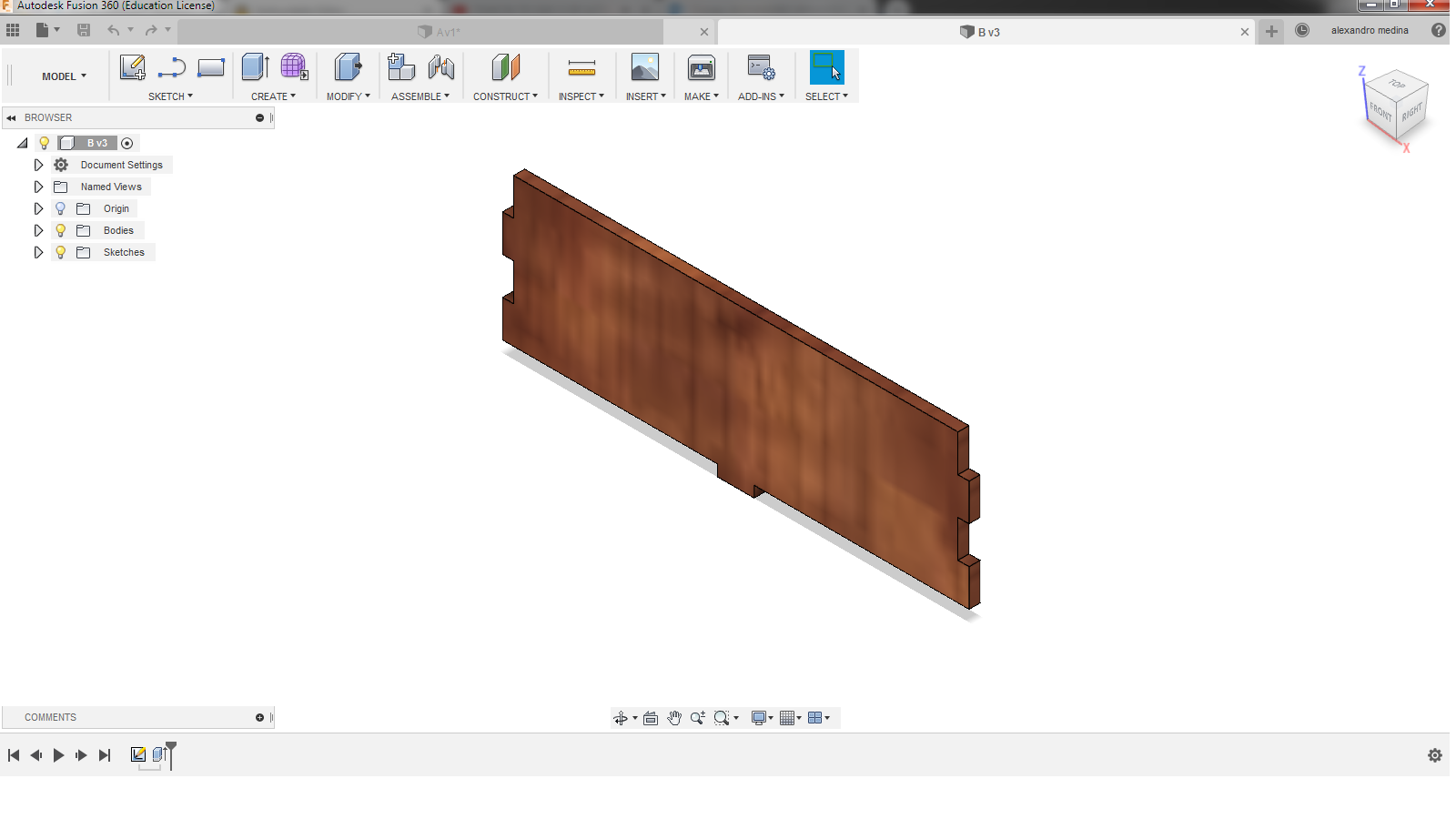The width and height of the screenshot is (1456, 819).
Task: Toggle visibility bulb of Sketches folder
Action: (x=61, y=252)
